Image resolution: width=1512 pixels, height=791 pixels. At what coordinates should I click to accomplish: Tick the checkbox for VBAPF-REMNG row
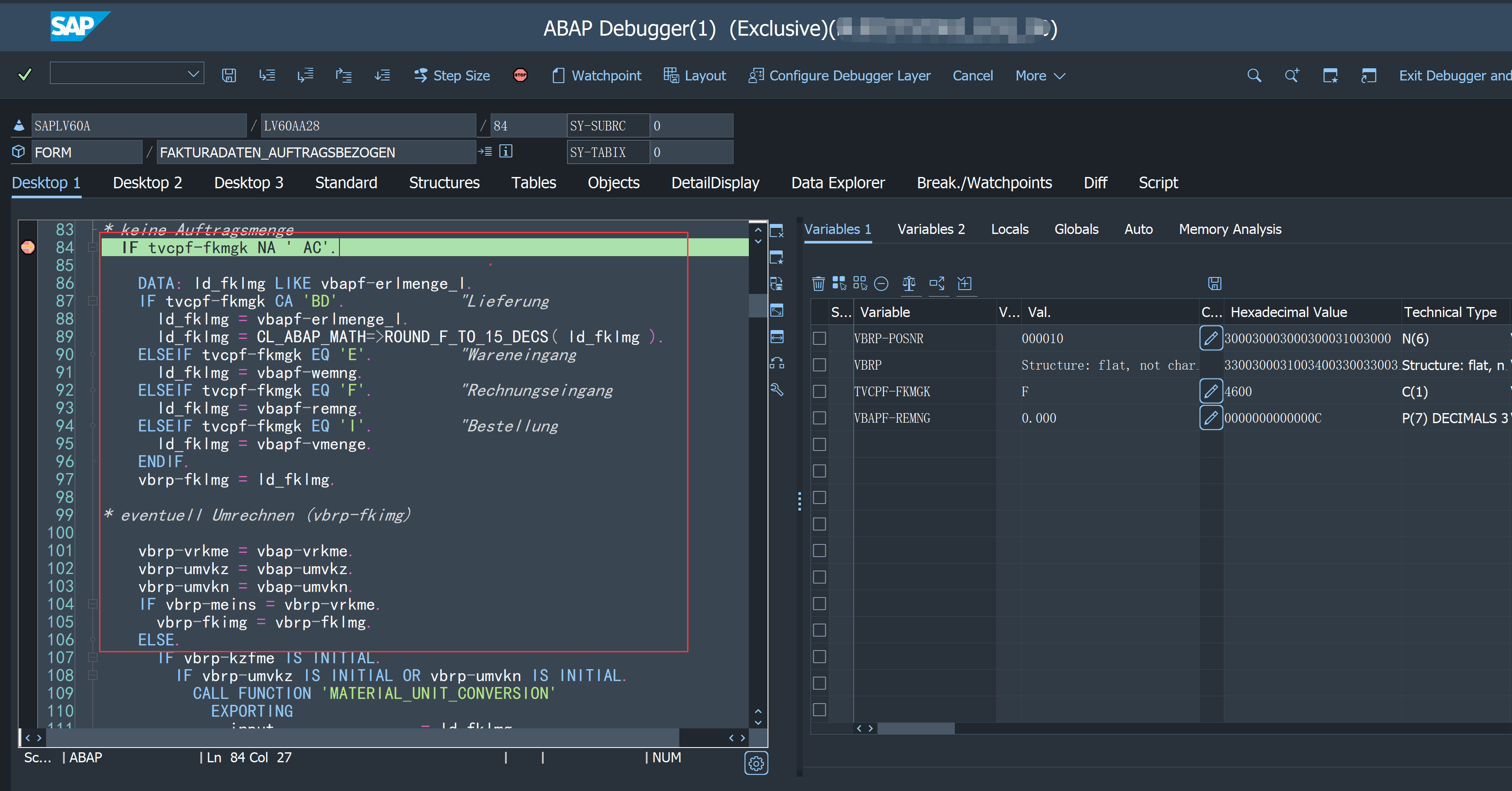(819, 418)
